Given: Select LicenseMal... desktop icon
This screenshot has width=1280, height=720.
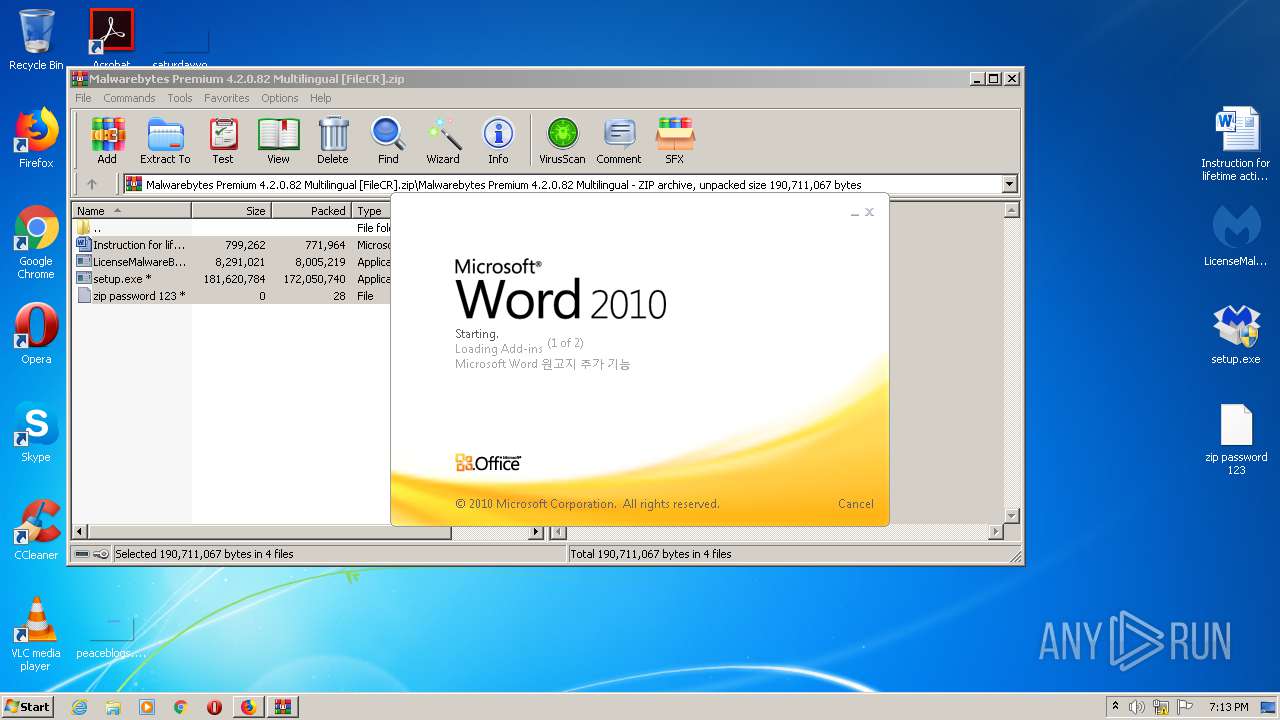Looking at the screenshot, I should [1236, 236].
